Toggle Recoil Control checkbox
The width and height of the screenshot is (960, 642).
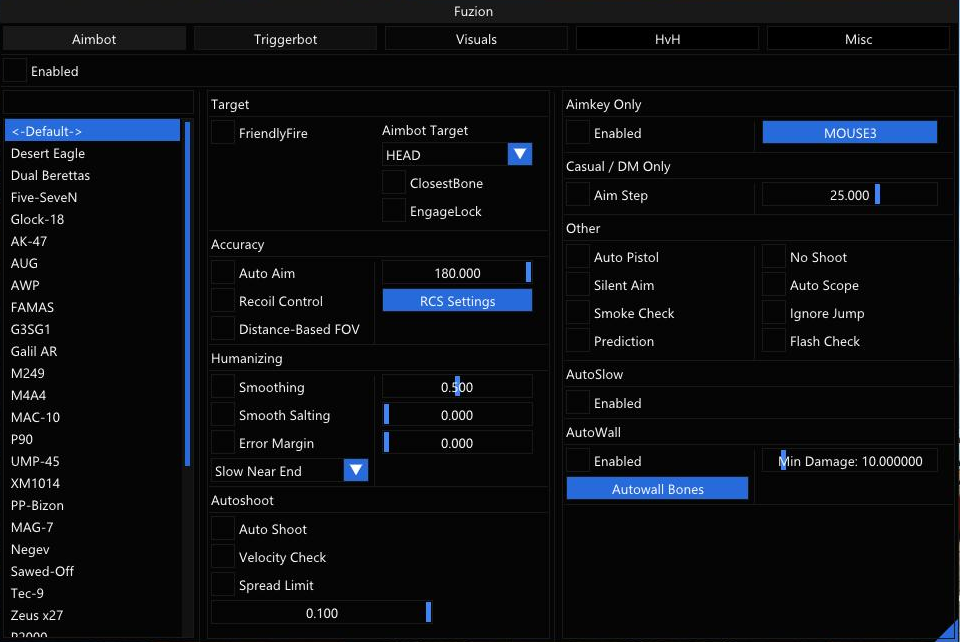coord(223,301)
